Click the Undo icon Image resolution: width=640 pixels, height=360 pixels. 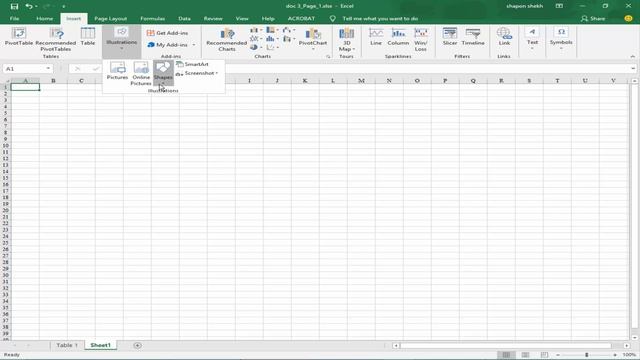[29, 6]
